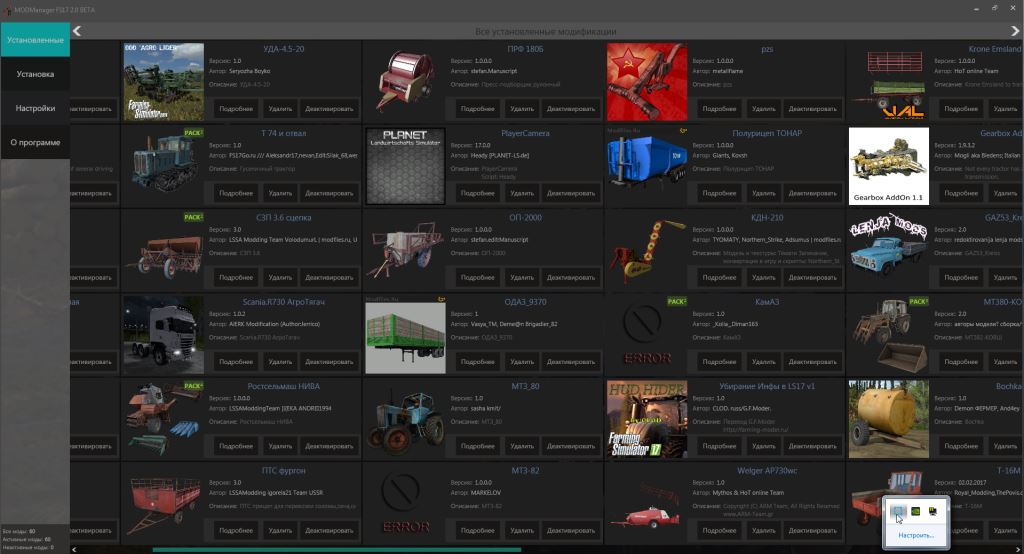
Task: Select the Установленные sidebar tab
Action: tap(35, 40)
